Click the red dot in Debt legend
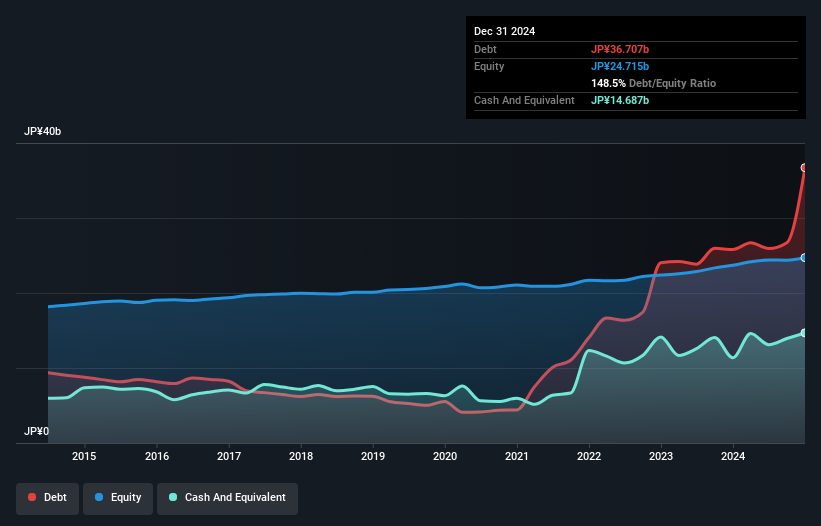The image size is (821, 526). tap(32, 497)
